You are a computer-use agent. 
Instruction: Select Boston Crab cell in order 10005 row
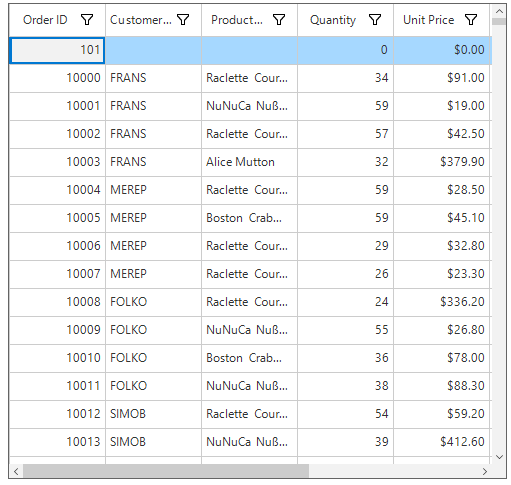pyautogui.click(x=249, y=218)
